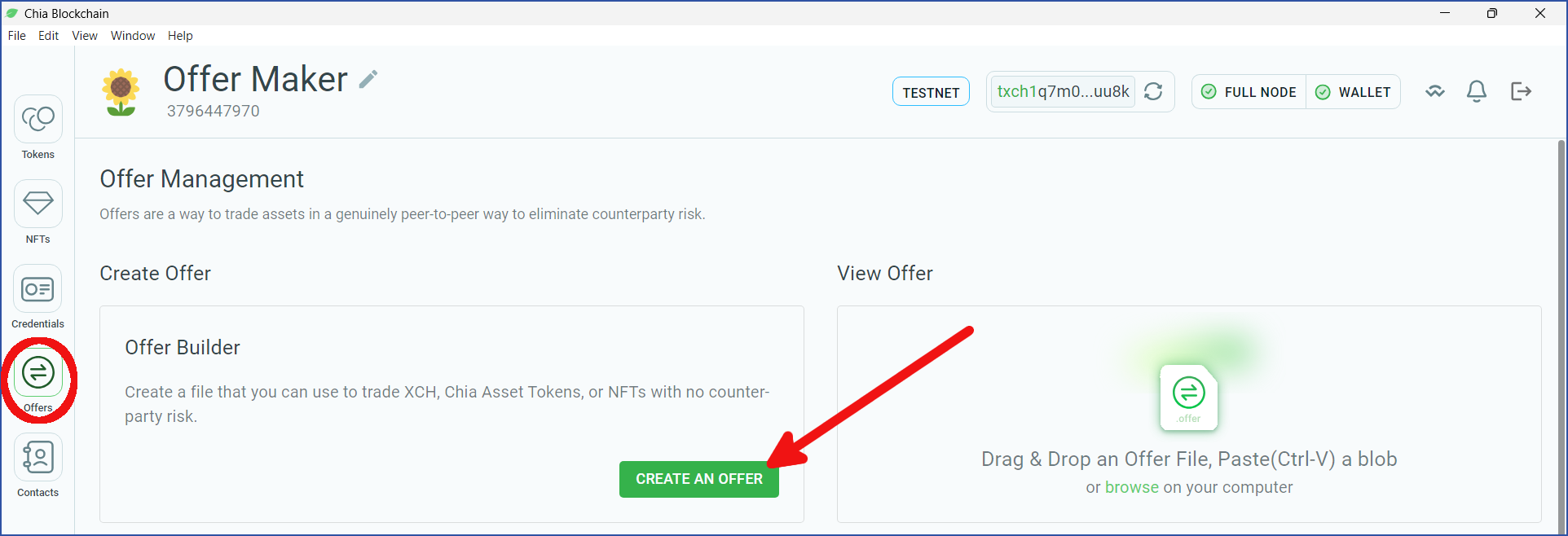This screenshot has width=1568, height=536.
Task: Open the NFTs sidebar section
Action: pyautogui.click(x=37, y=213)
